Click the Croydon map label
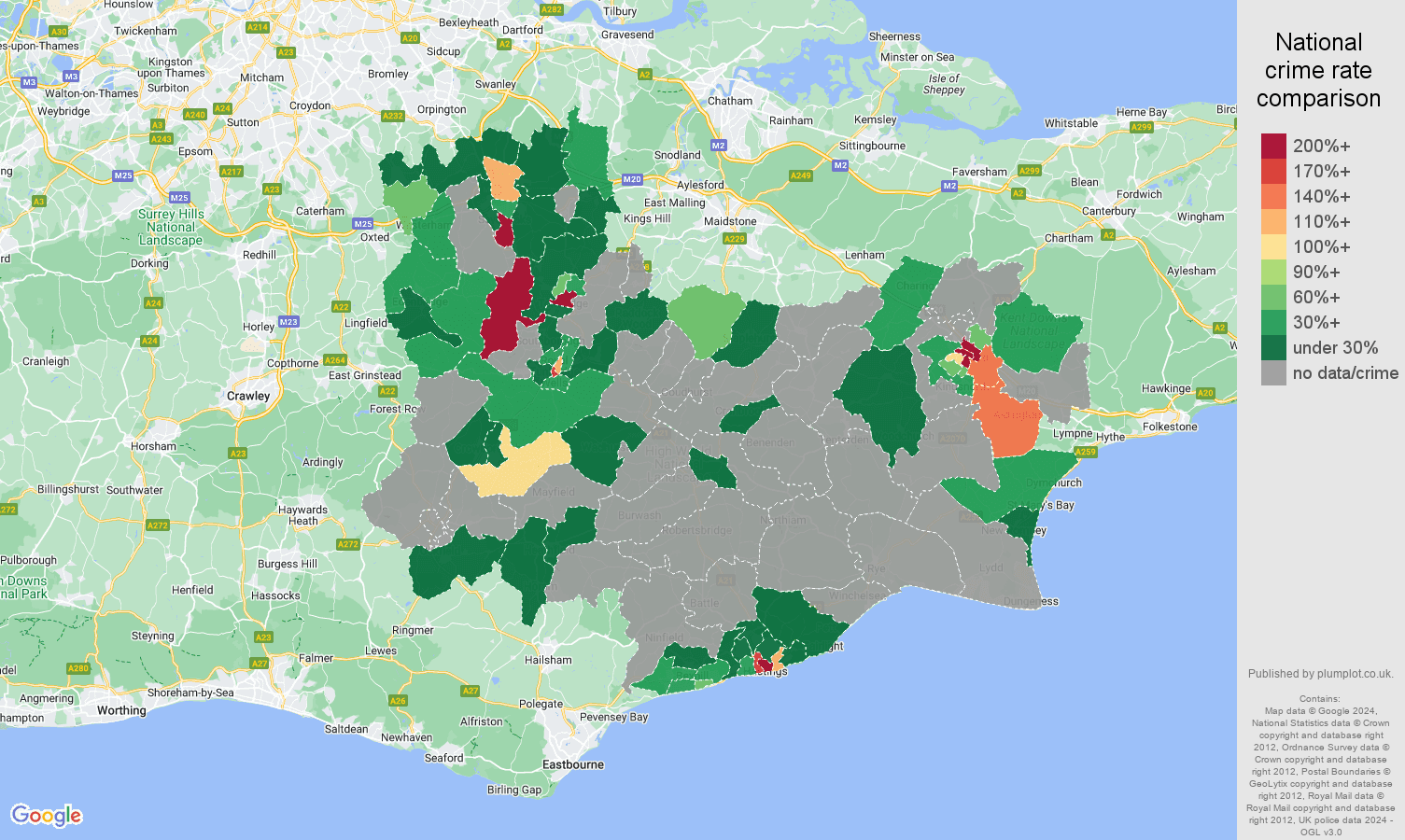The image size is (1405, 840). click(x=310, y=105)
